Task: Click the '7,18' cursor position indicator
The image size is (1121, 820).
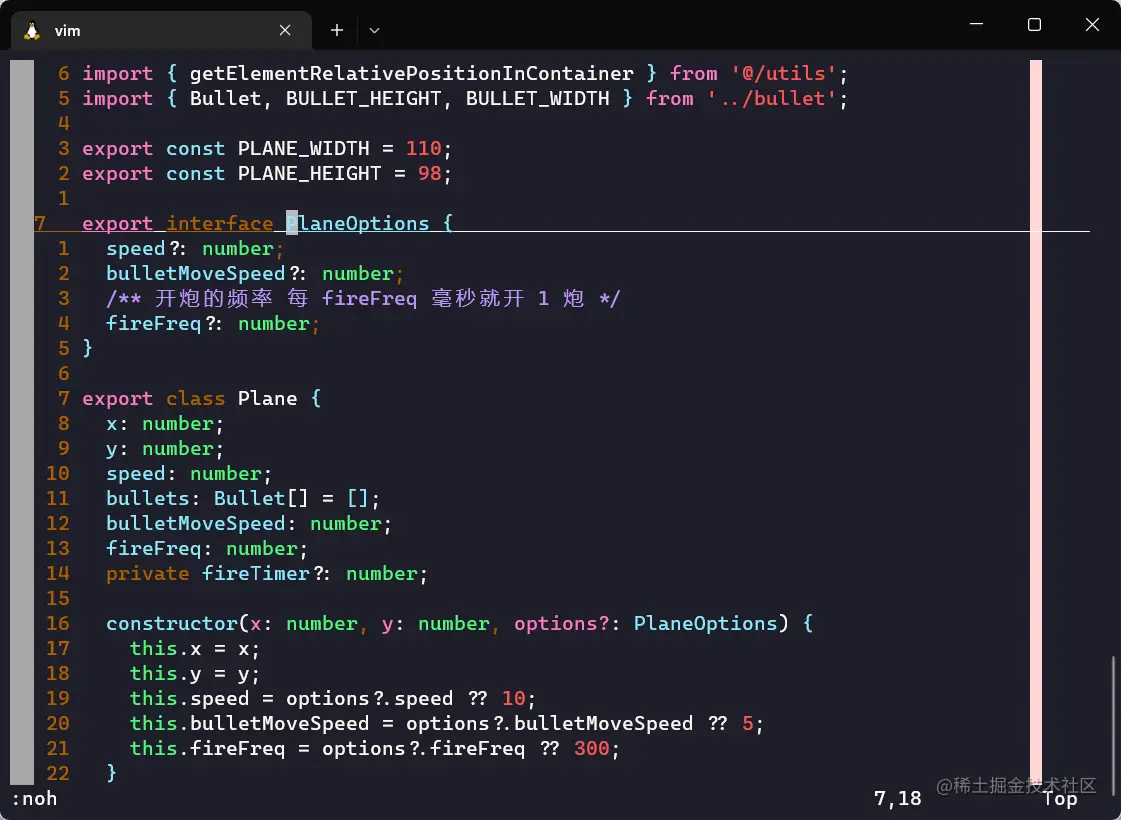Action: [897, 799]
